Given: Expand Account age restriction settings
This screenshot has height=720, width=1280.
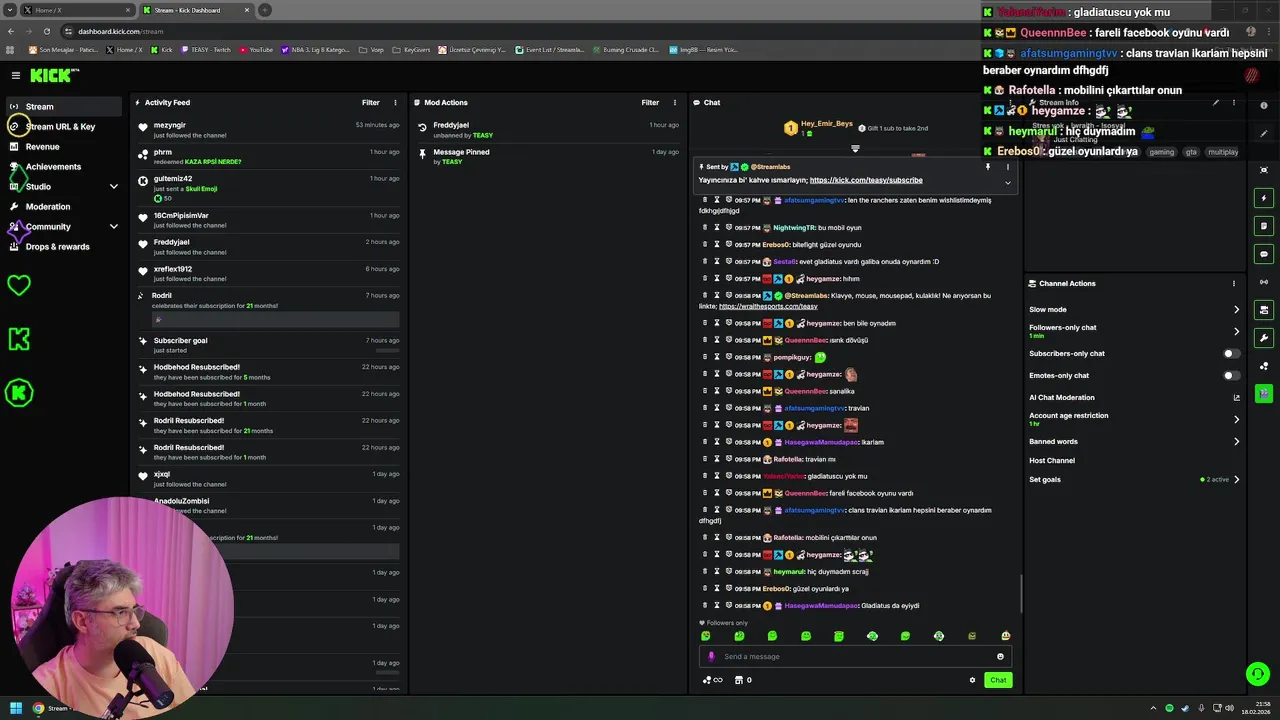Looking at the screenshot, I should point(1236,419).
